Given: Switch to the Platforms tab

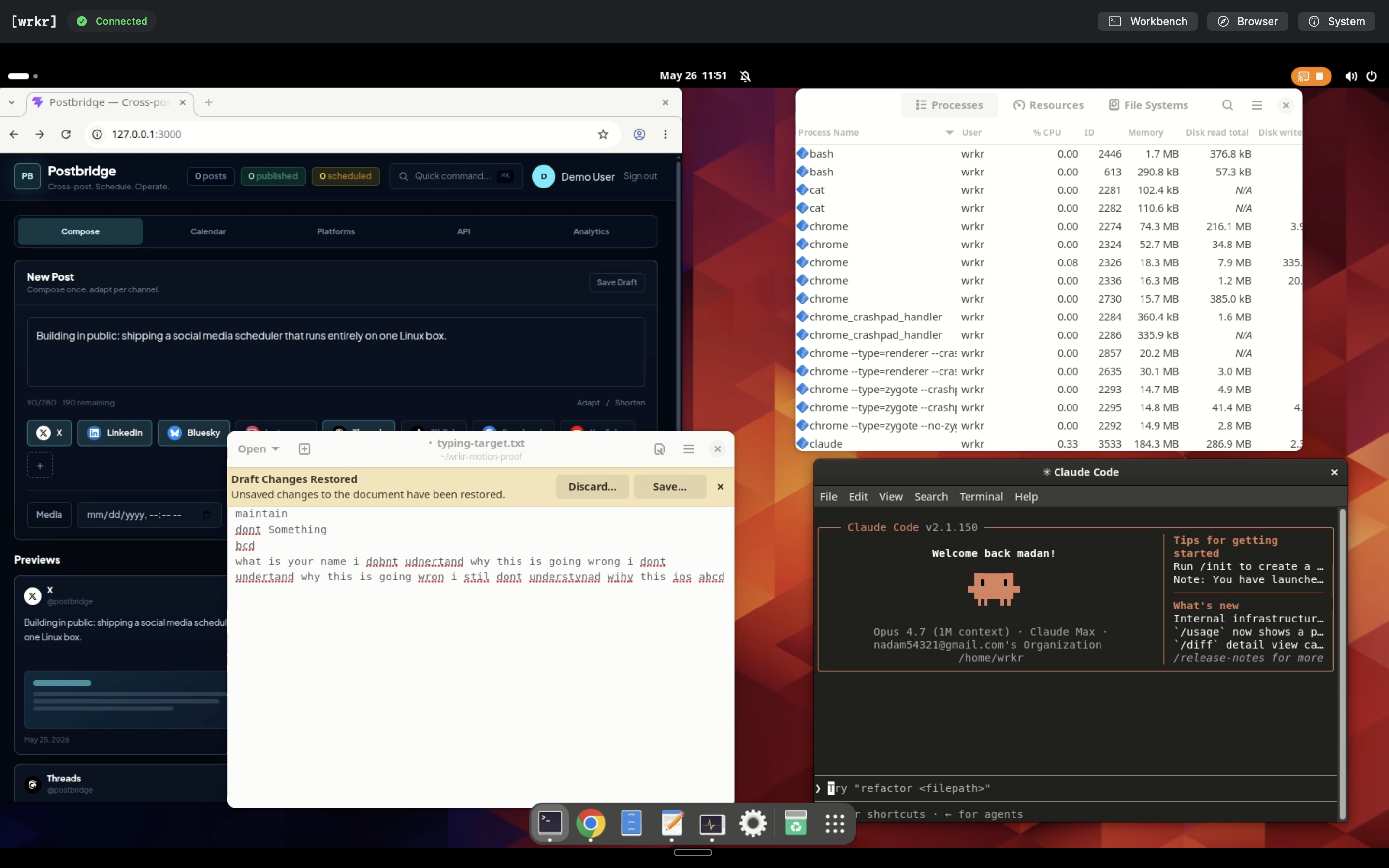Looking at the screenshot, I should 336,231.
